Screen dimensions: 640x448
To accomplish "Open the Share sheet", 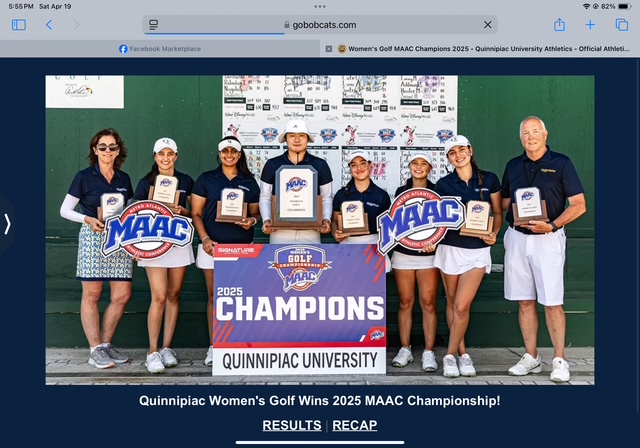I will [x=559, y=24].
